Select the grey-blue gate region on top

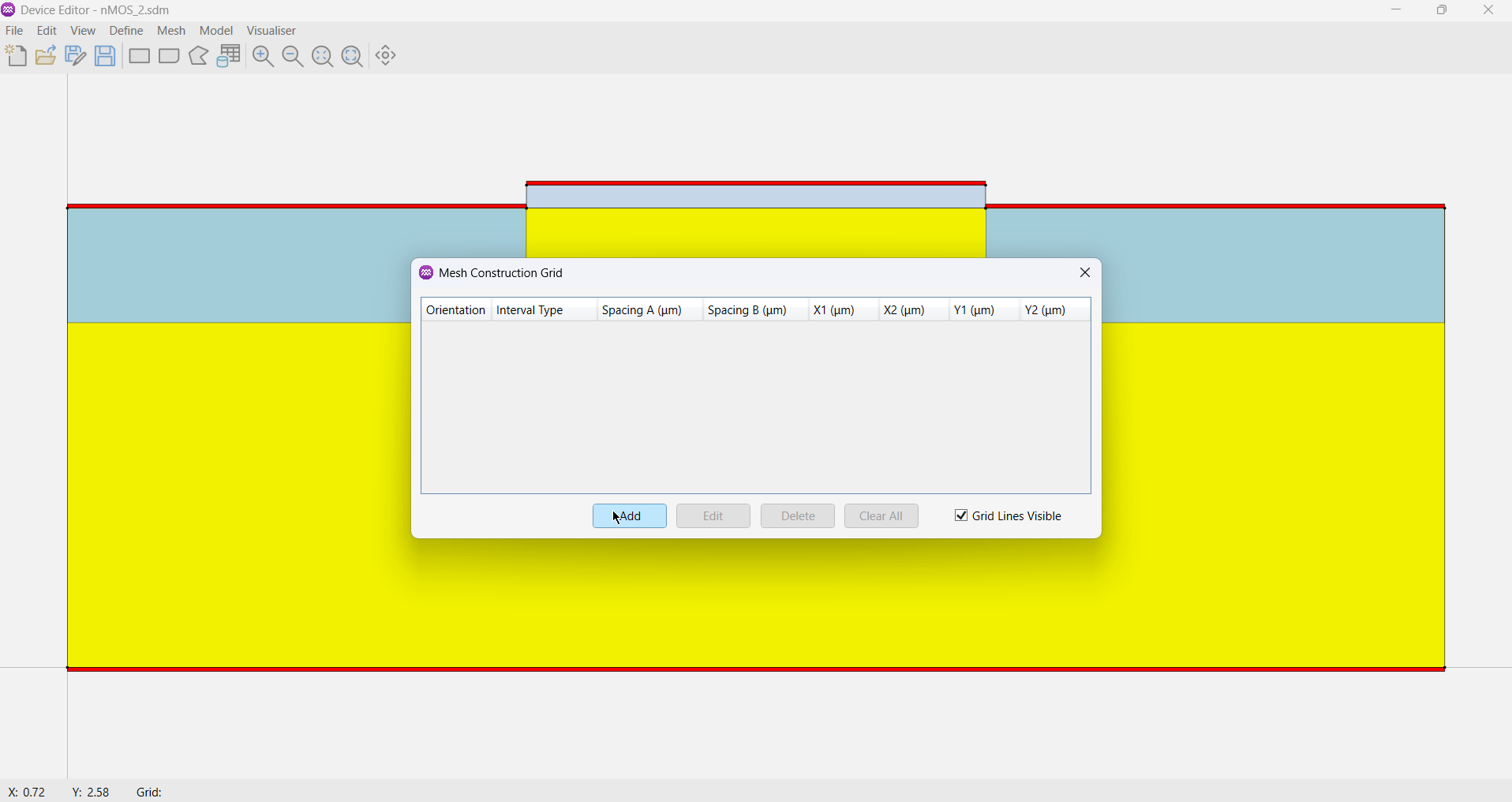[756, 197]
